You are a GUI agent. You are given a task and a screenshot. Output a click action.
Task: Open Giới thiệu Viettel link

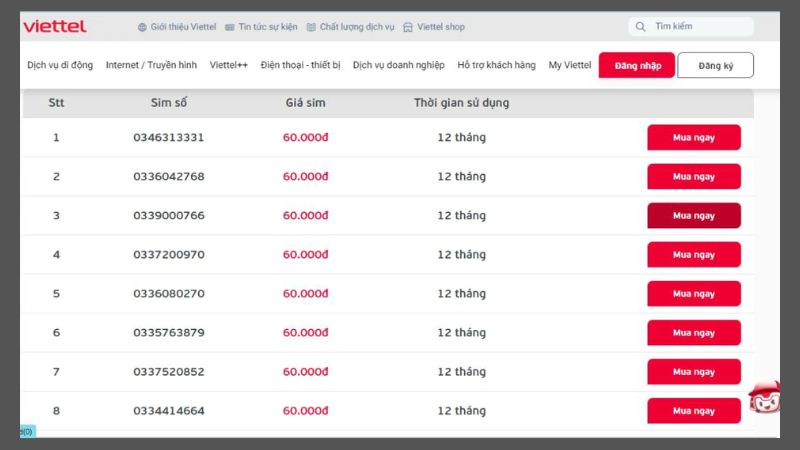coord(183,27)
